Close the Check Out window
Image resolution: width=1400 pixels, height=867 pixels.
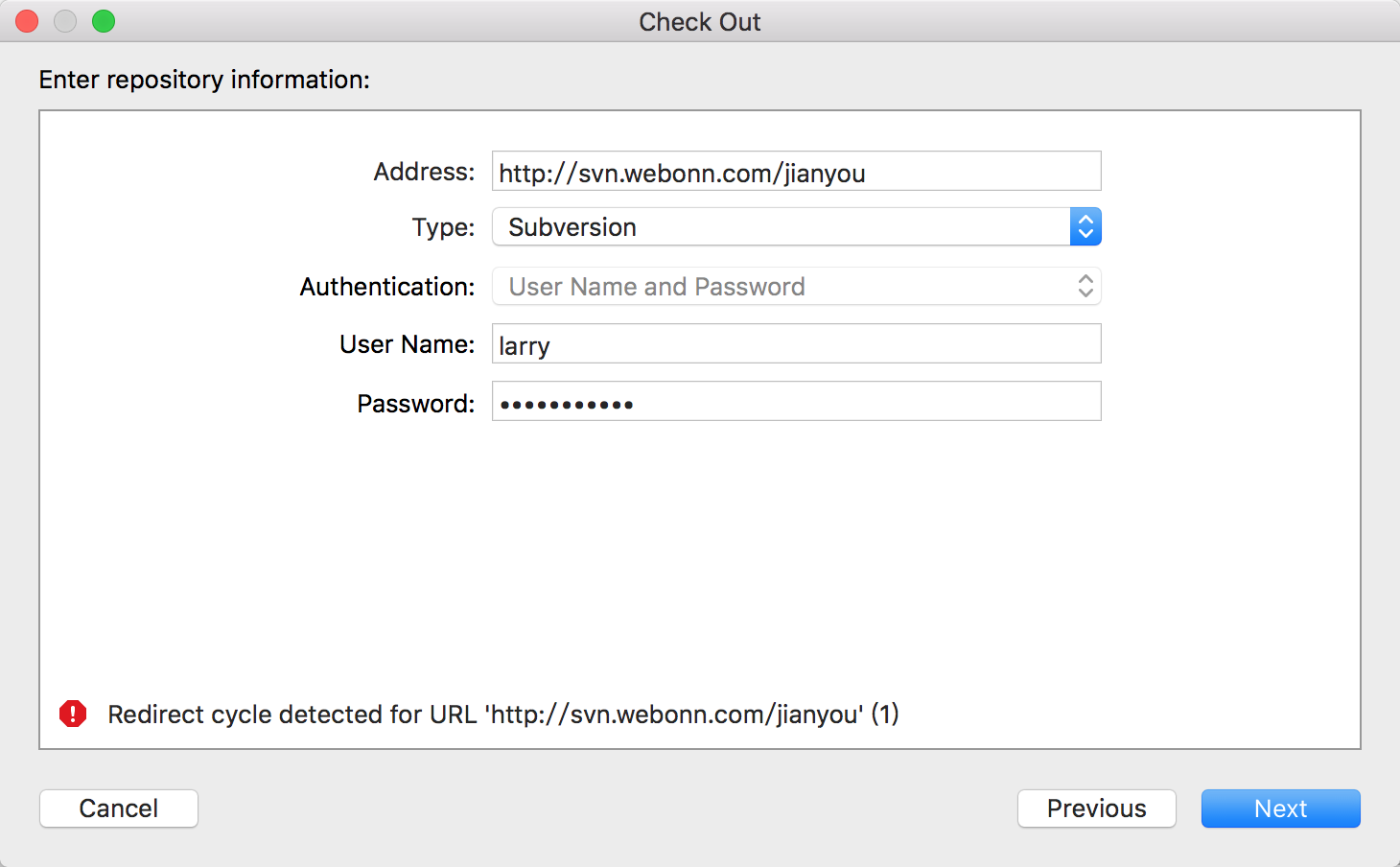(27, 21)
